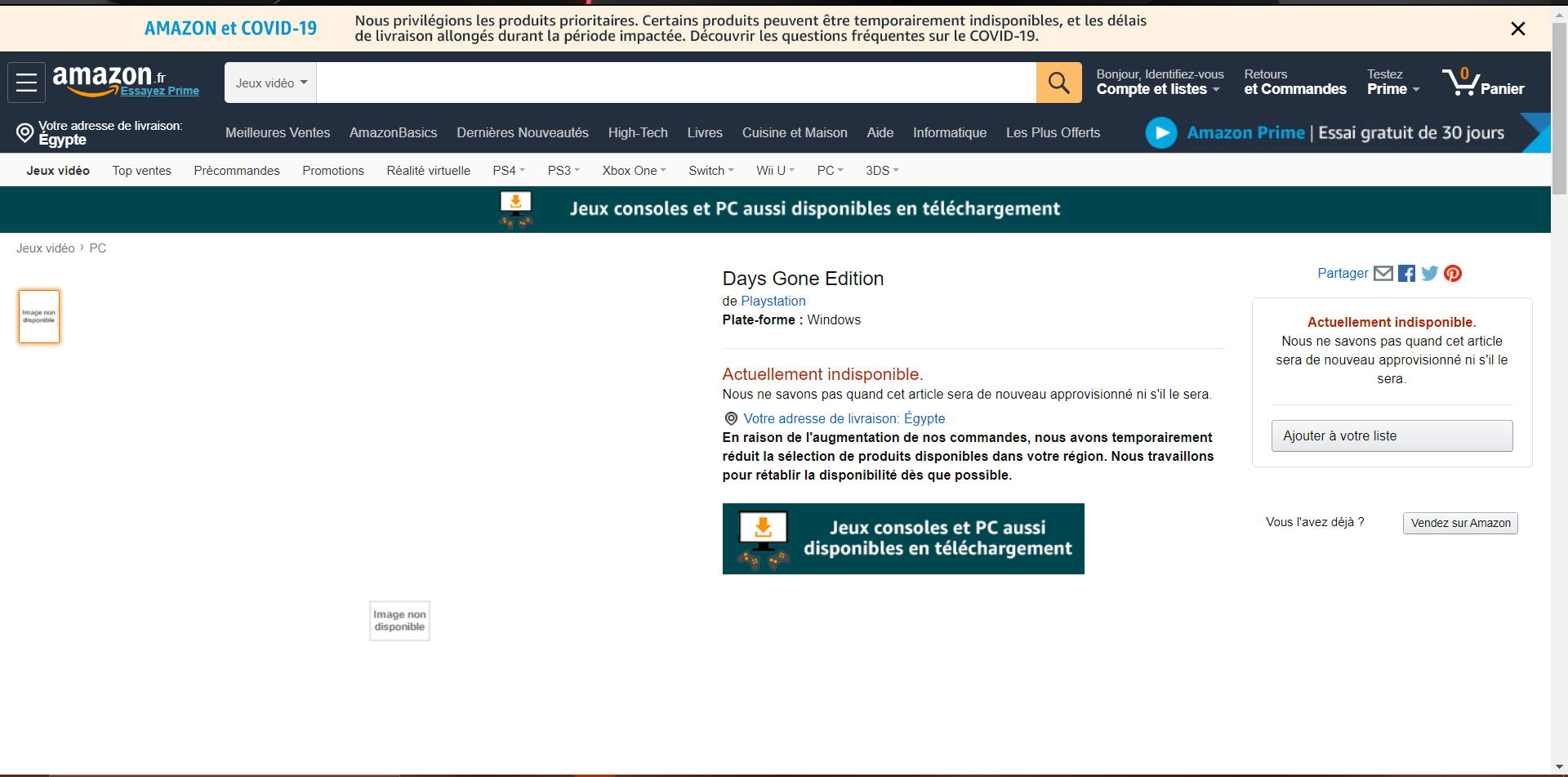
Task: Open Top ventes subnav tab
Action: [142, 170]
